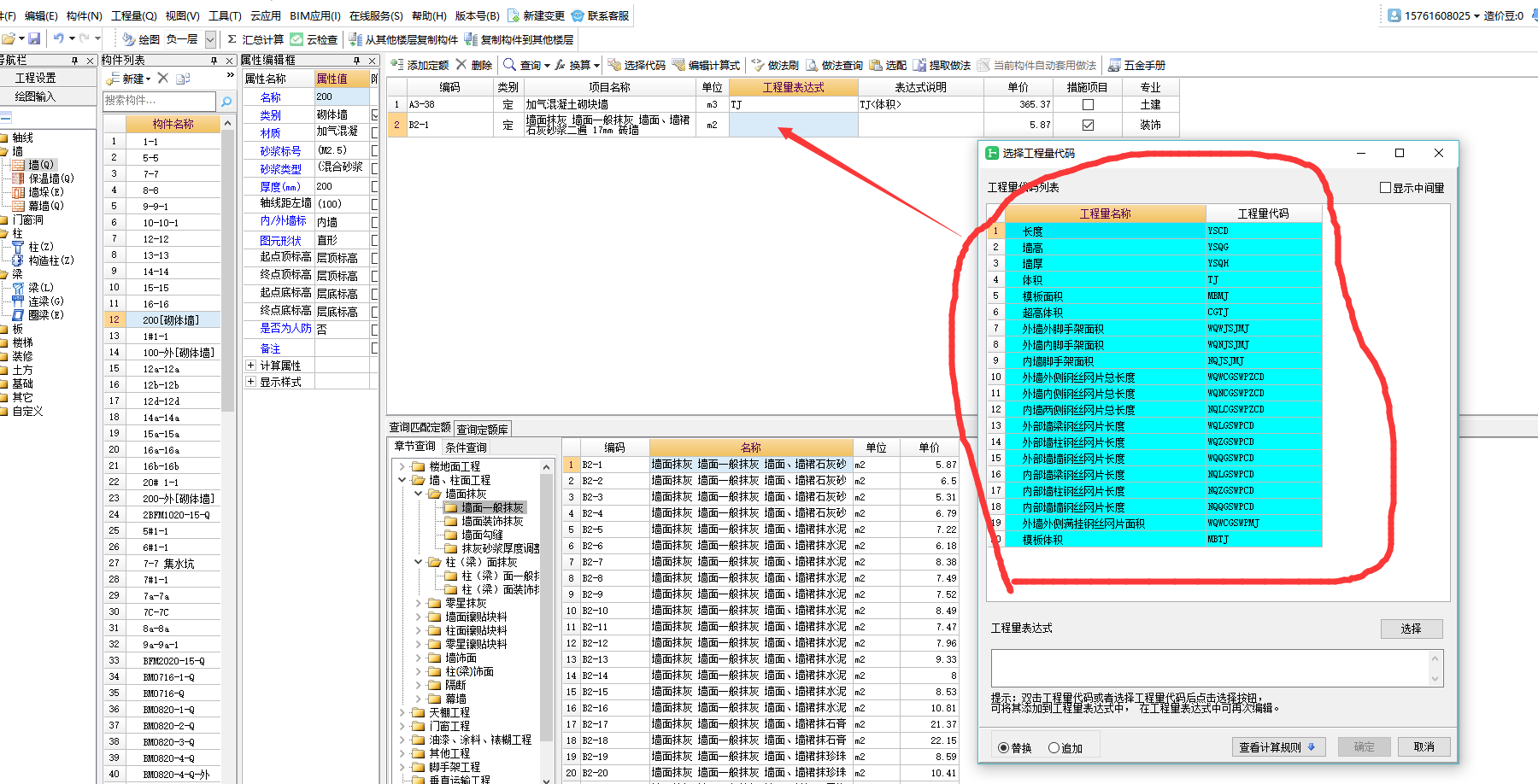Screen dimensions: 1538x784
Task: Toggle checkbox next to 类别 property
Action: pyautogui.click(x=375, y=114)
